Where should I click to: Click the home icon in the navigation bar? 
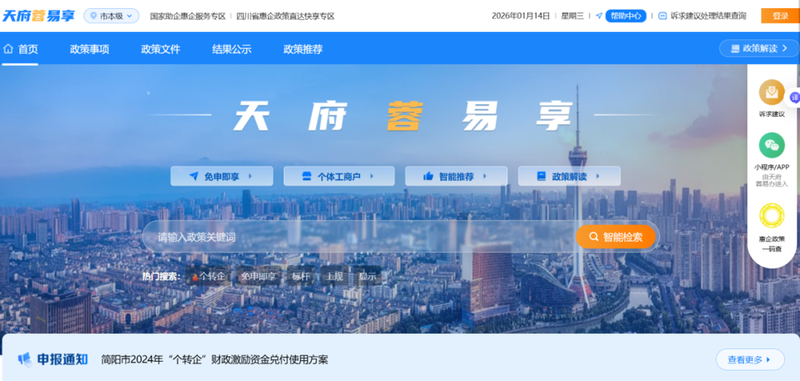click(x=8, y=49)
